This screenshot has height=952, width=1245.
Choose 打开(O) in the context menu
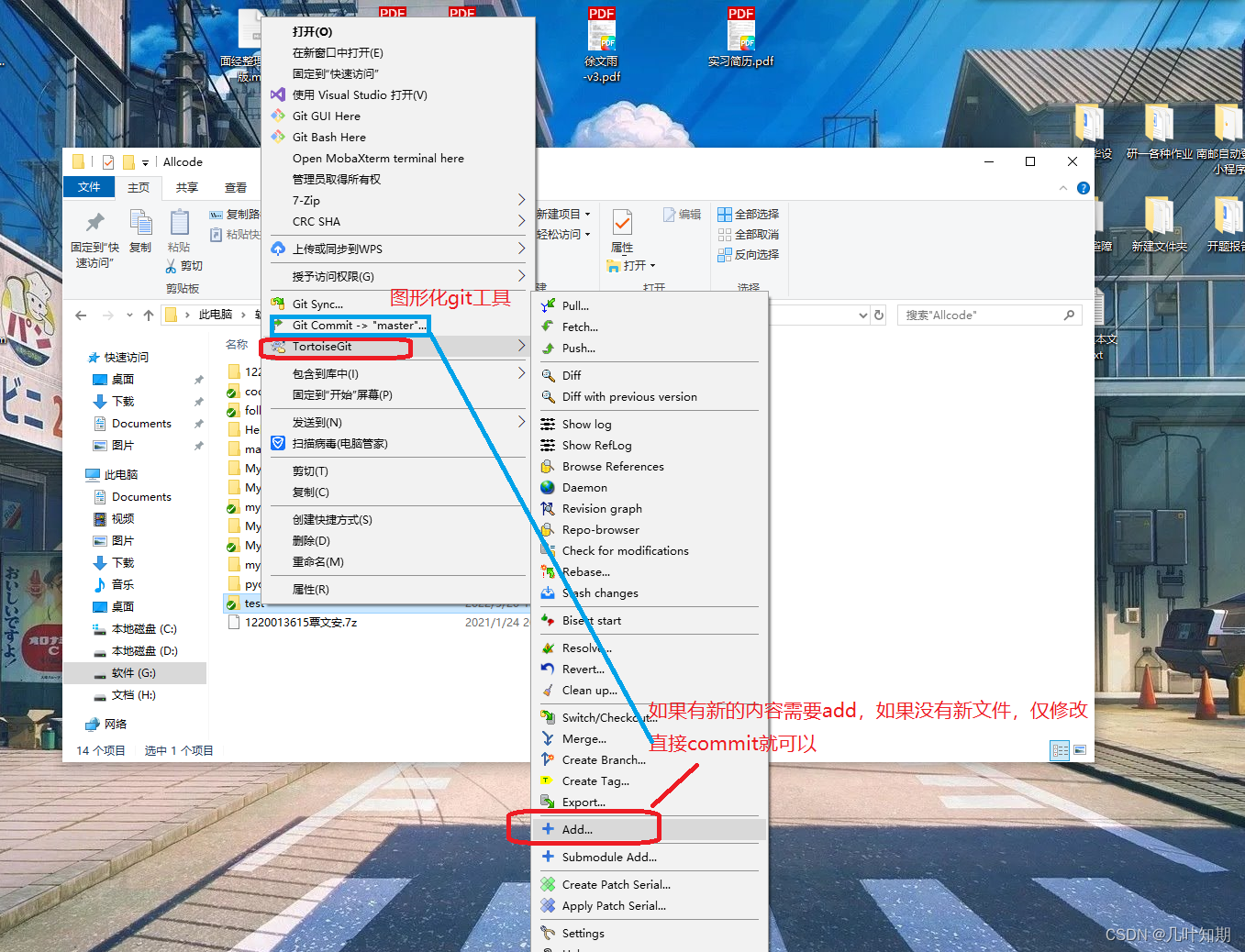(398, 31)
